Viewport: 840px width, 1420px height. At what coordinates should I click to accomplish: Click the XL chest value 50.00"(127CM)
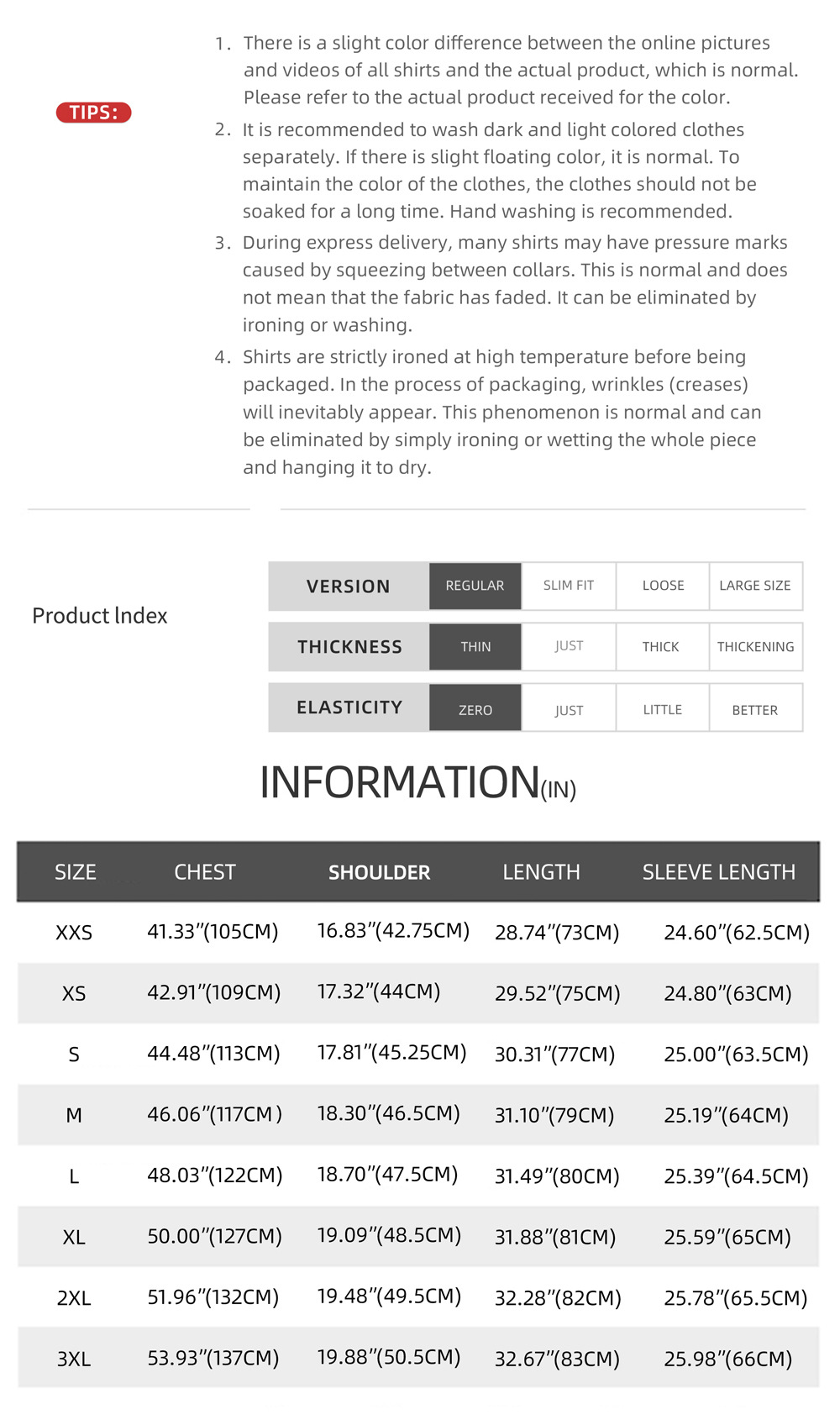(x=215, y=1236)
